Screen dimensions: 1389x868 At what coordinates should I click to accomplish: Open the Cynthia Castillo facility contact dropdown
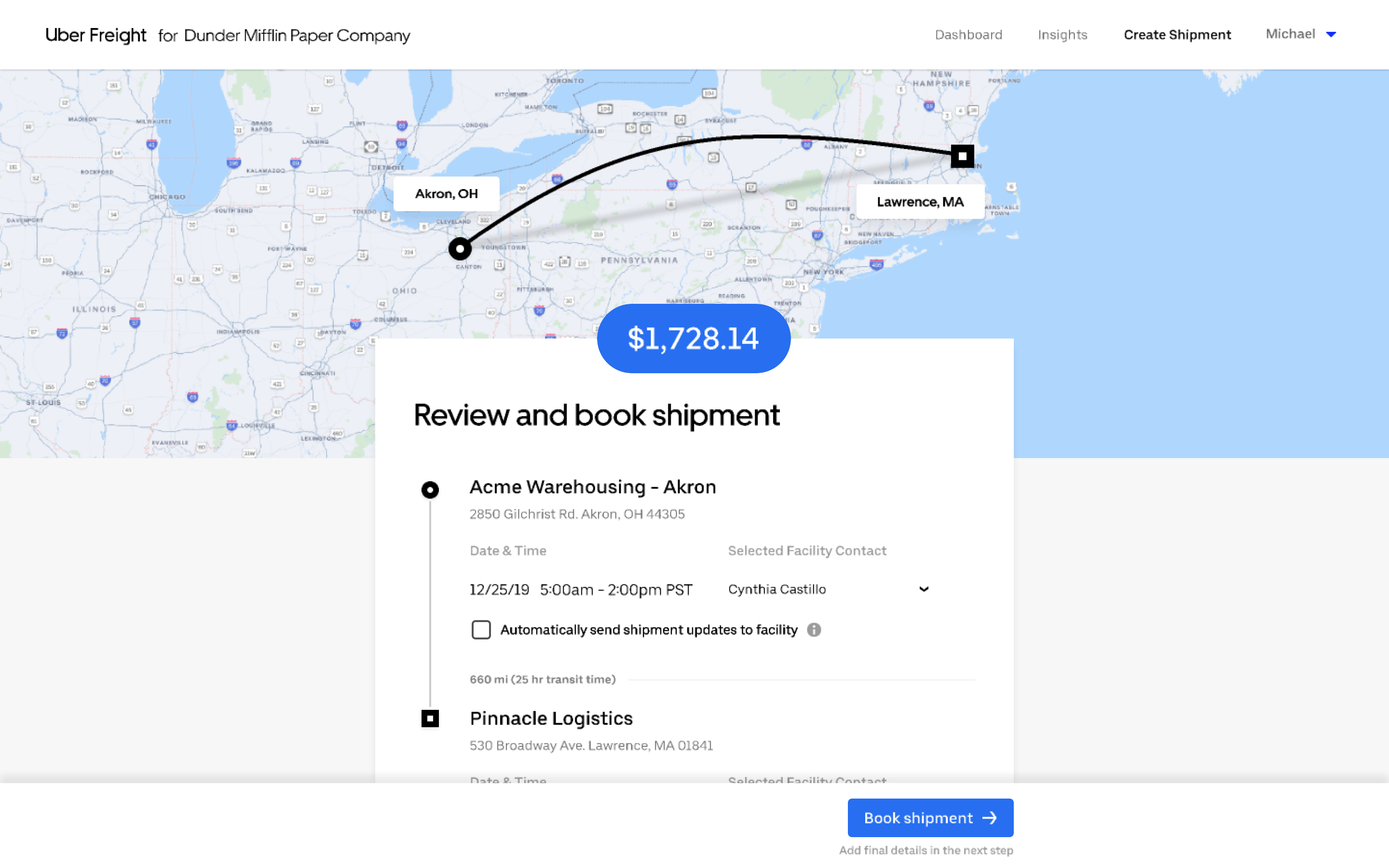828,589
